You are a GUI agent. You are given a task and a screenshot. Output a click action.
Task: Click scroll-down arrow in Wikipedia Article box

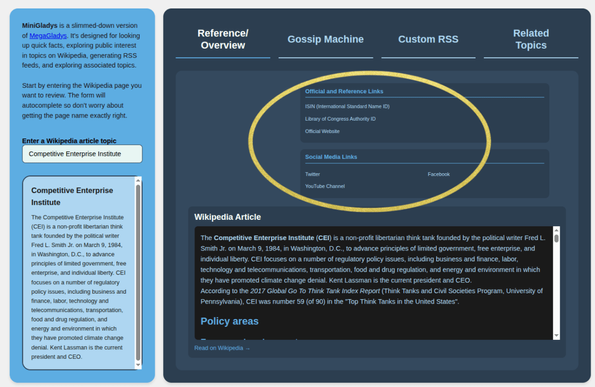pos(556,336)
